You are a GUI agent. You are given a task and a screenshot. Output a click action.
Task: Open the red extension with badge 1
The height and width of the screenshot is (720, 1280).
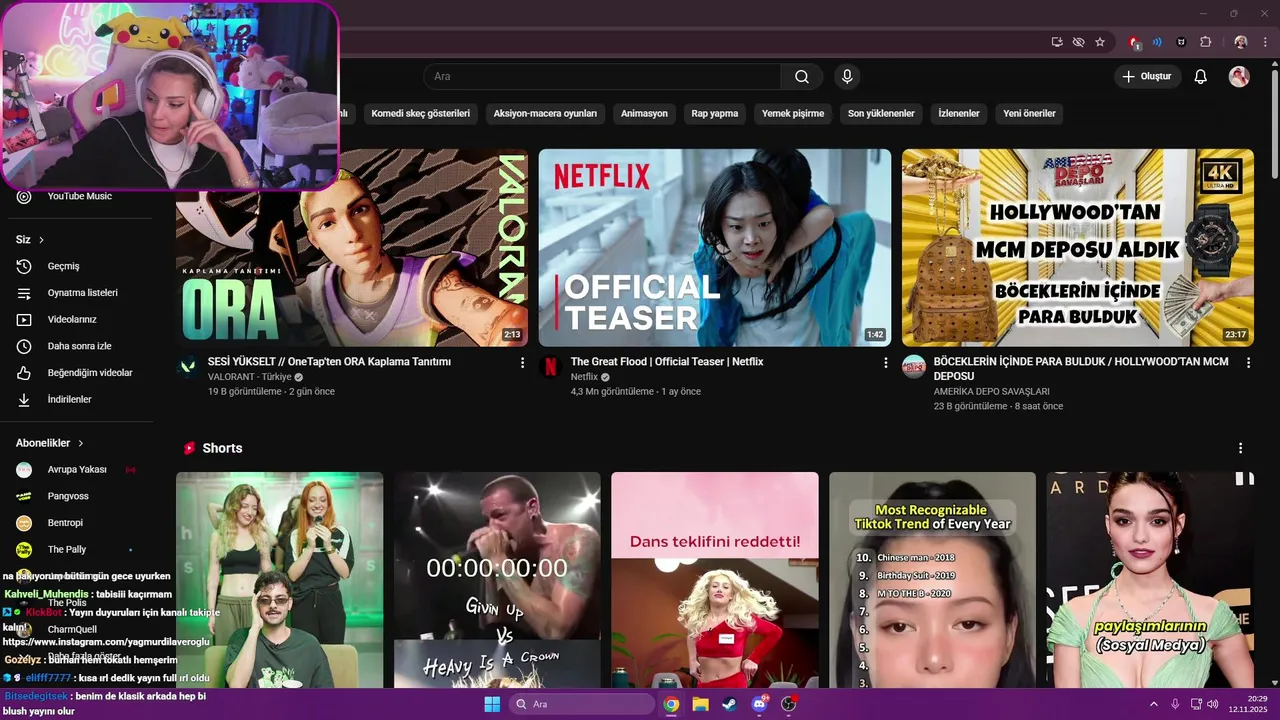[1134, 42]
